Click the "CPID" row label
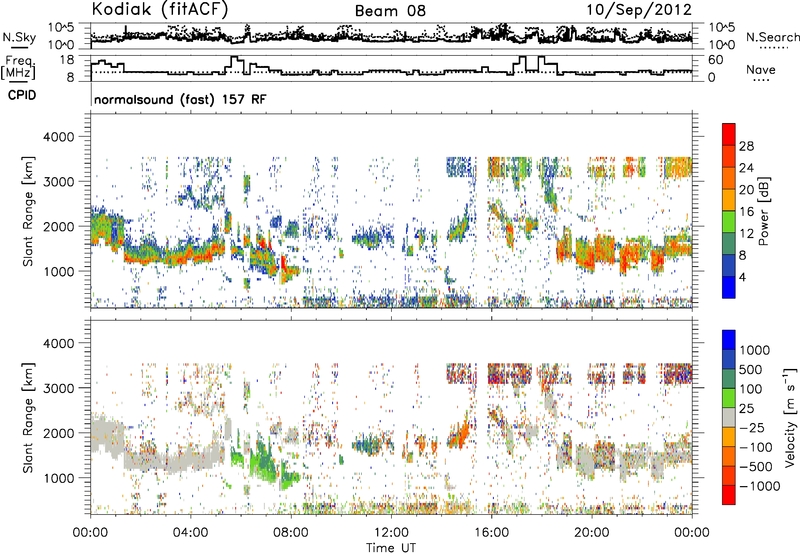 22,95
